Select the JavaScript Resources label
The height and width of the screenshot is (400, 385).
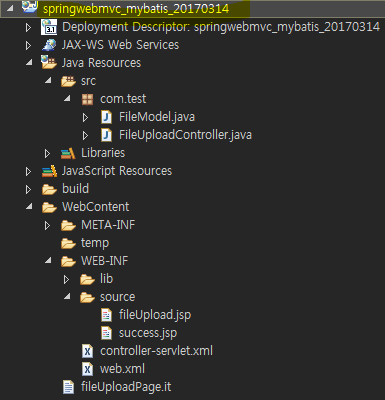(x=117, y=171)
